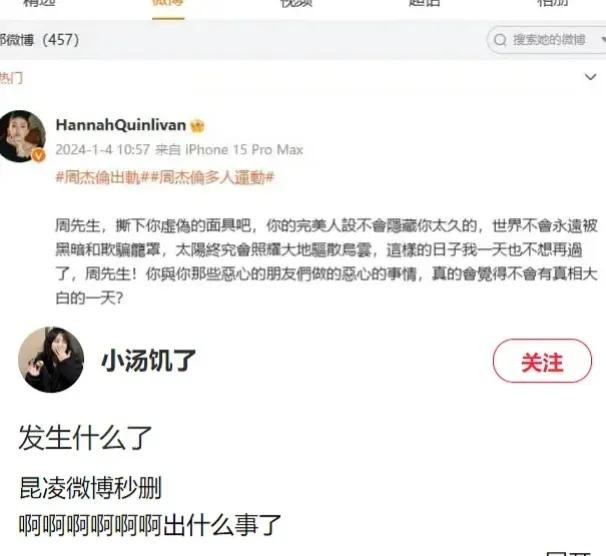Click the 2024-1-4 10:57 timestamp
Viewport: 606px width, 556px height.
click(102, 150)
